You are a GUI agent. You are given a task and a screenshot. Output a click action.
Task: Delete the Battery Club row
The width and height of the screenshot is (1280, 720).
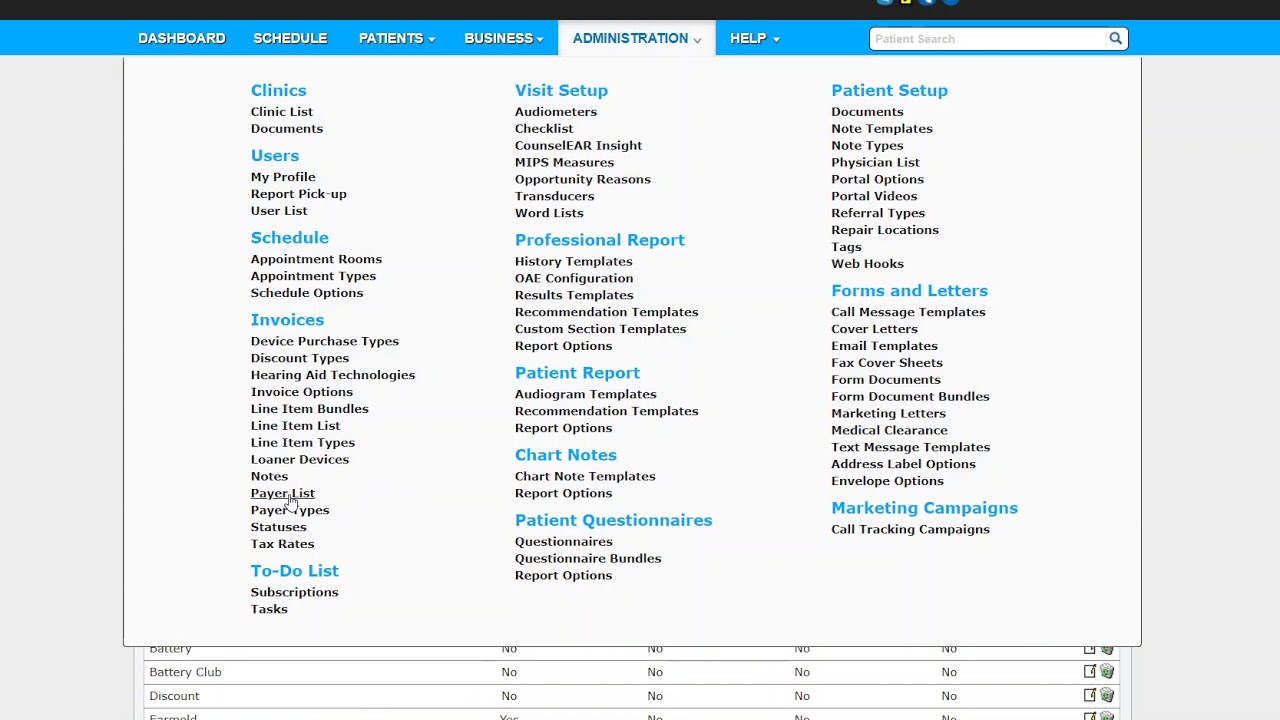click(x=1107, y=672)
